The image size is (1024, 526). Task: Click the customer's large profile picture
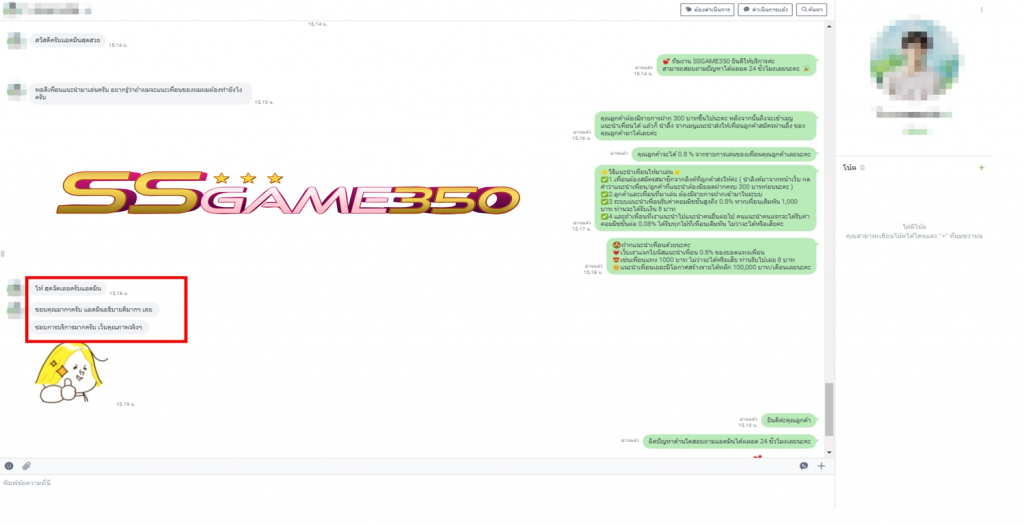click(915, 59)
